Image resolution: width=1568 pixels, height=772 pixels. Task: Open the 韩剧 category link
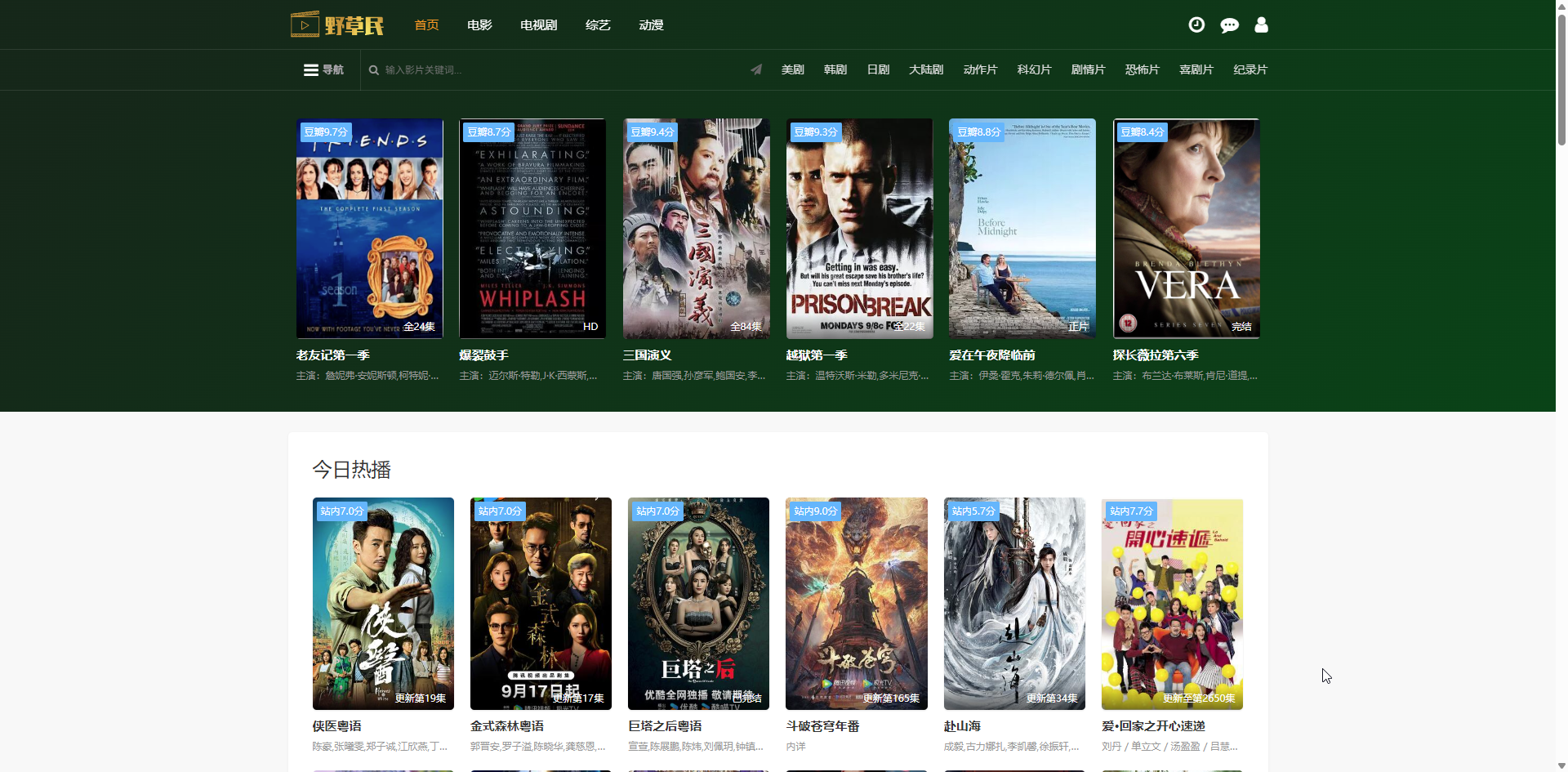(835, 69)
